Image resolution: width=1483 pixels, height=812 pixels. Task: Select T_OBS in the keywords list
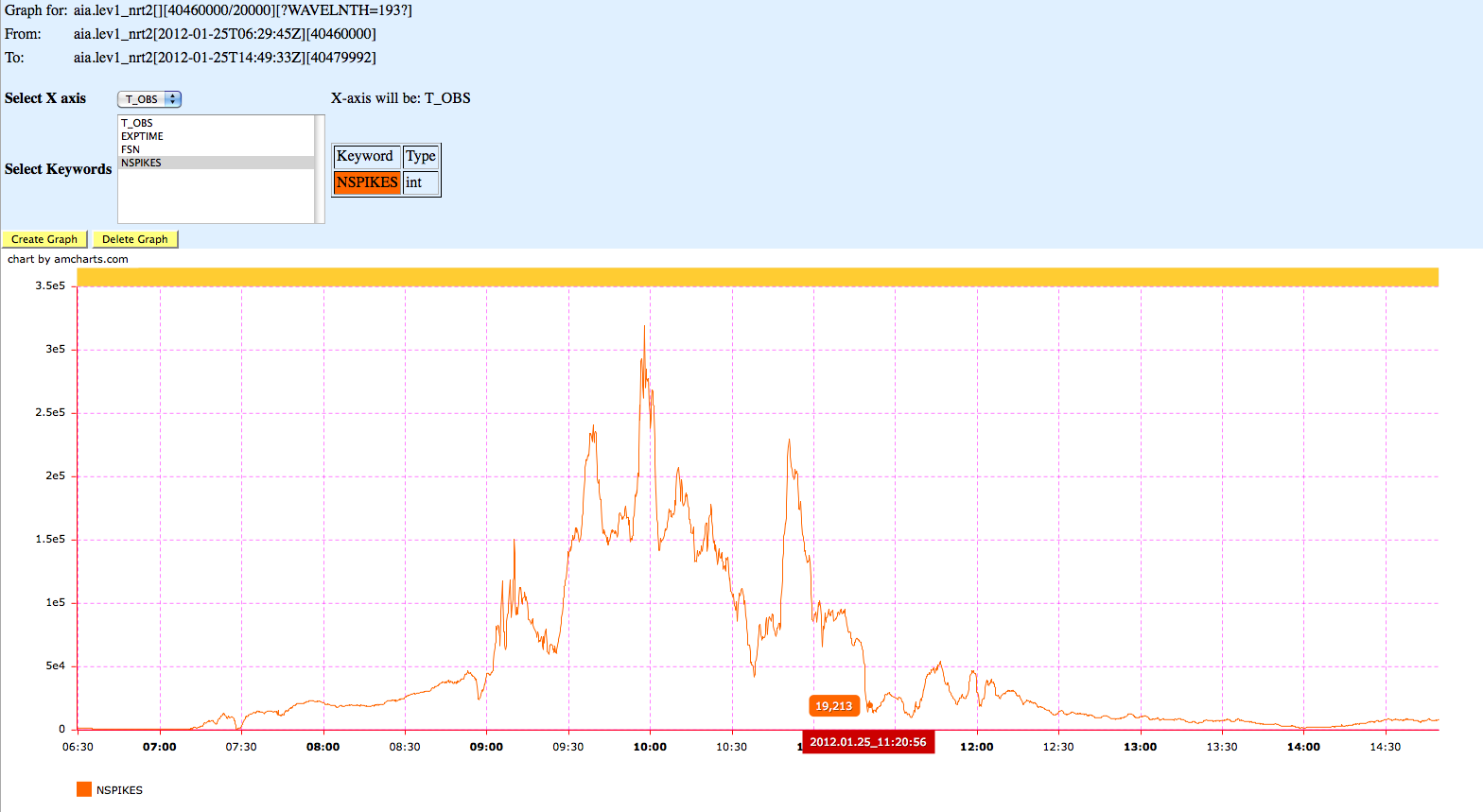click(137, 123)
